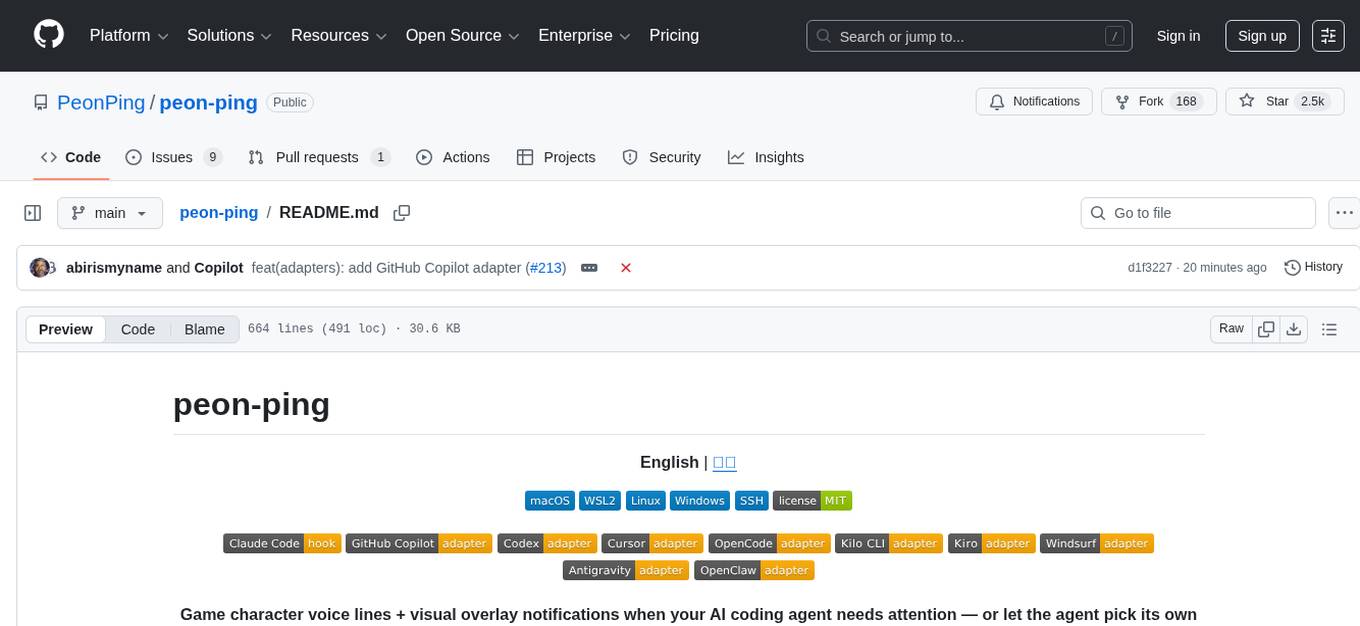
Task: Click the GitHub logo home icon
Action: (x=49, y=35)
